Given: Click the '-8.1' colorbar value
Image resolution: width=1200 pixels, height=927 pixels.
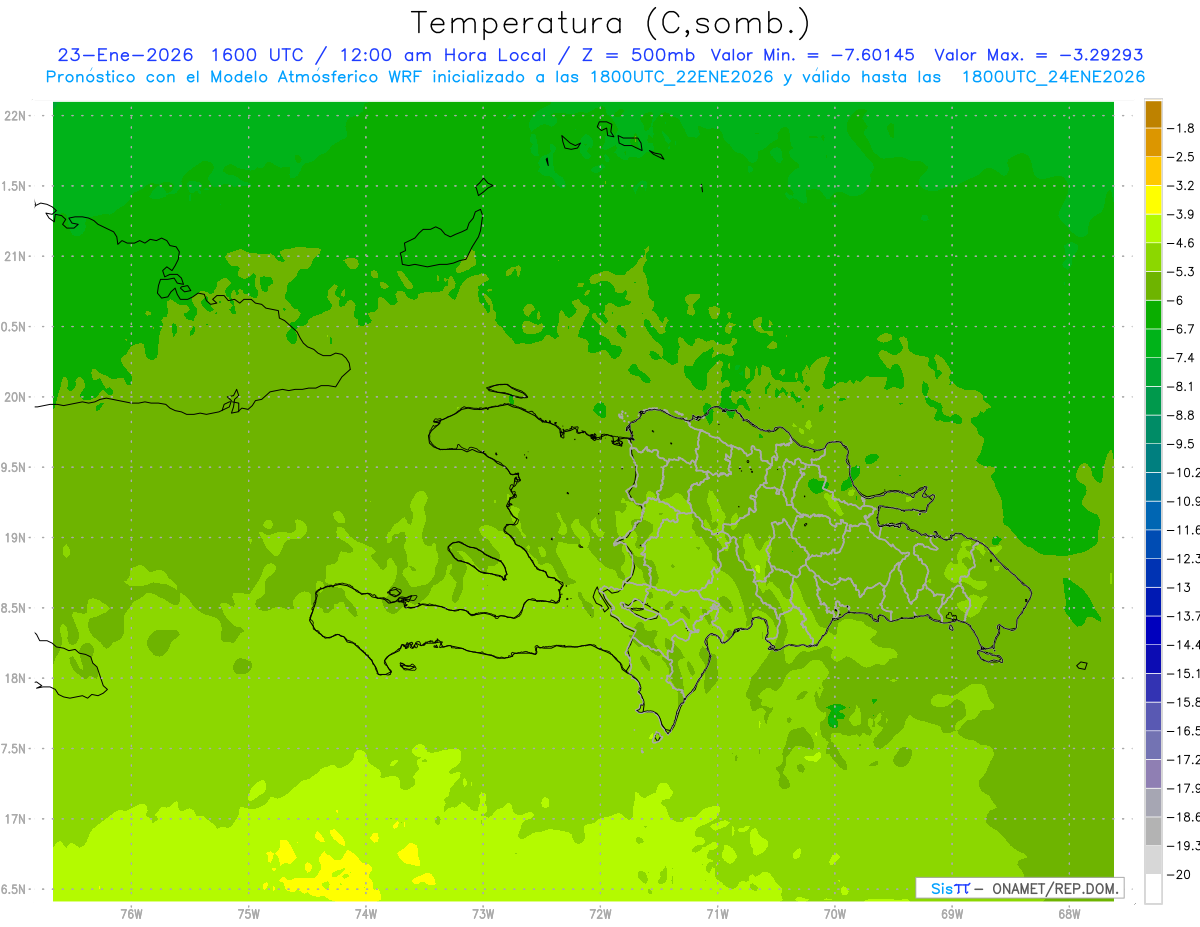Looking at the screenshot, I should pyautogui.click(x=1183, y=386).
